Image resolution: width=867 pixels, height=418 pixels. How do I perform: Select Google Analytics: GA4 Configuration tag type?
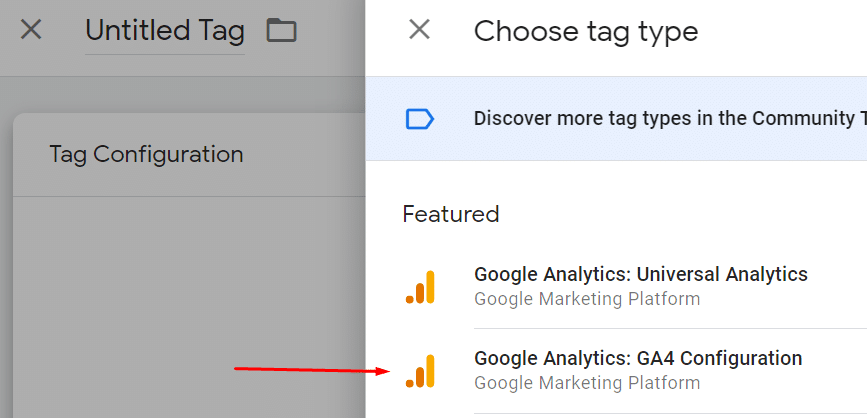[x=638, y=358]
